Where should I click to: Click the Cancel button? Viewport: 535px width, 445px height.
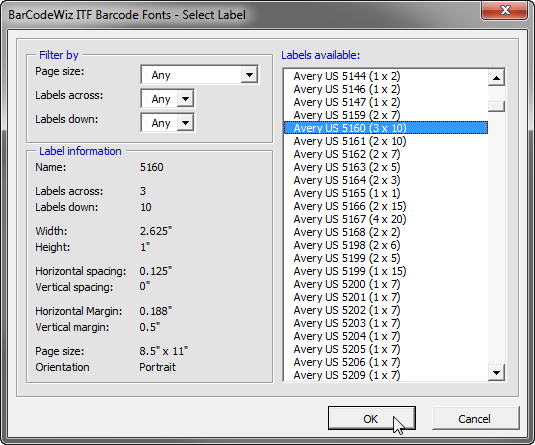point(475,418)
